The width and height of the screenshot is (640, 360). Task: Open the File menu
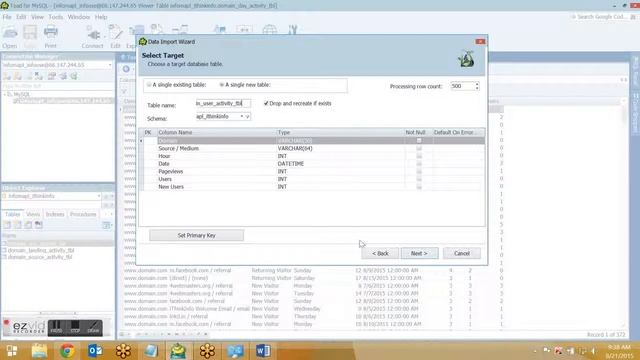7,17
